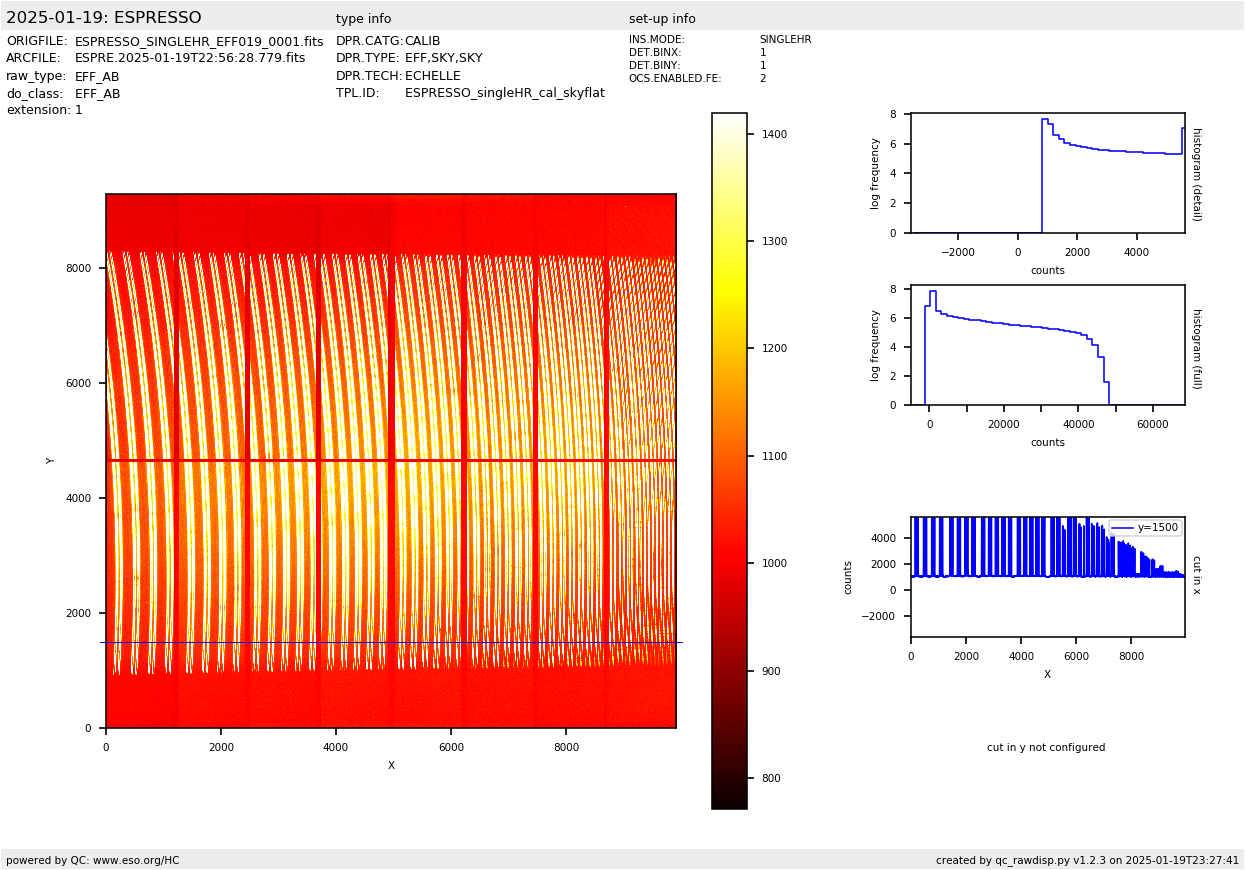
Task: Click the DPR.TECH value ECHELLE
Action: coord(432,76)
